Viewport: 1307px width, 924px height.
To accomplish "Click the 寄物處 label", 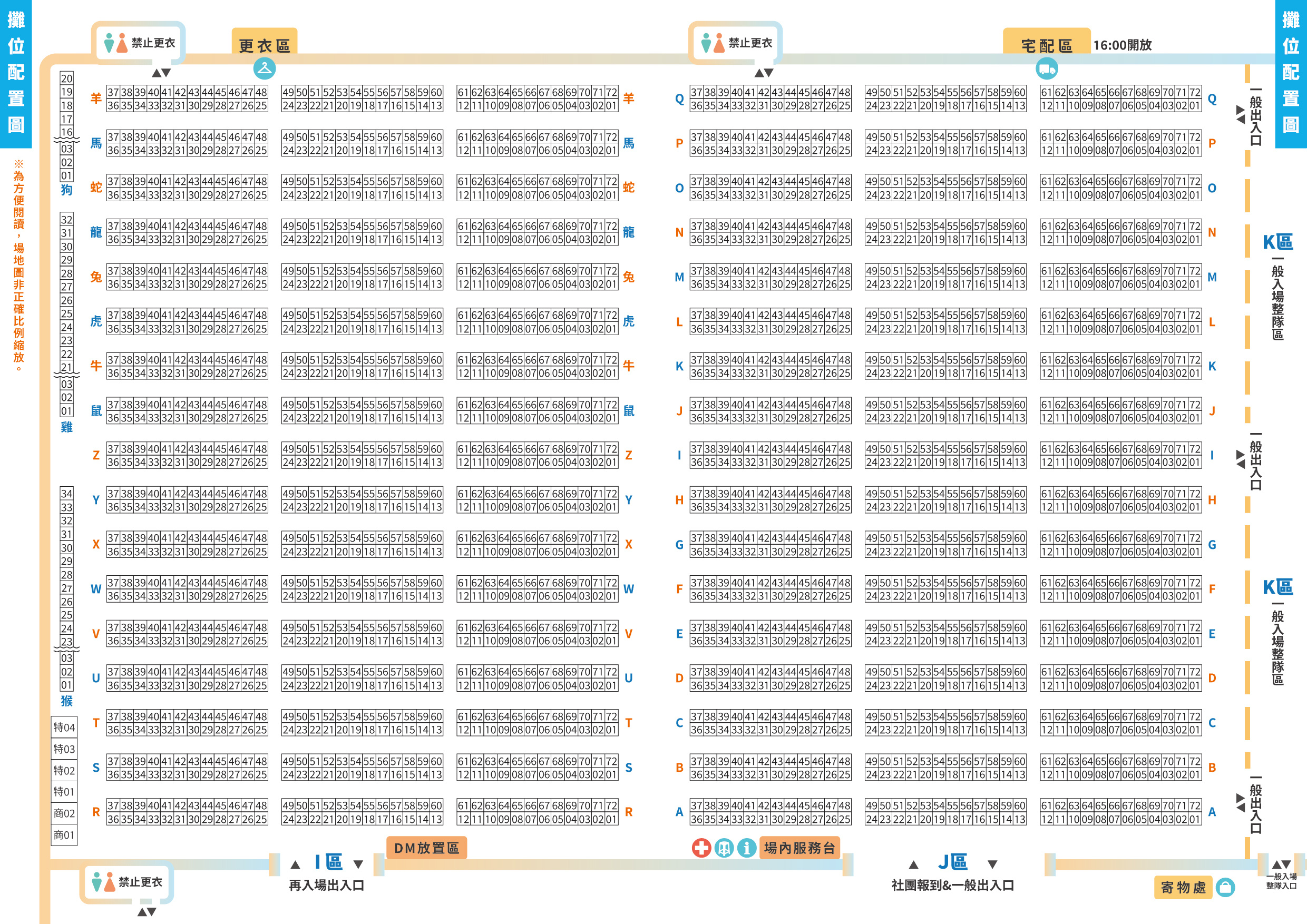I will click(x=1183, y=887).
